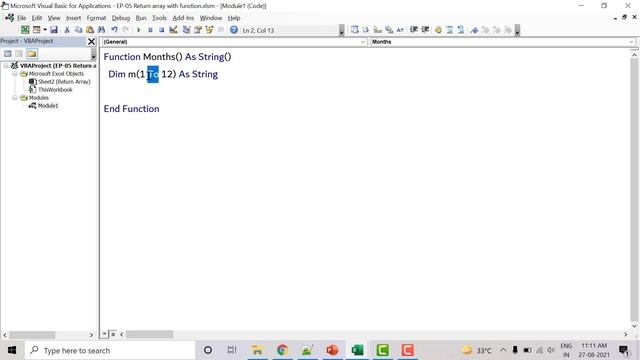Collapse the VBAProject root node

coord(6,65)
